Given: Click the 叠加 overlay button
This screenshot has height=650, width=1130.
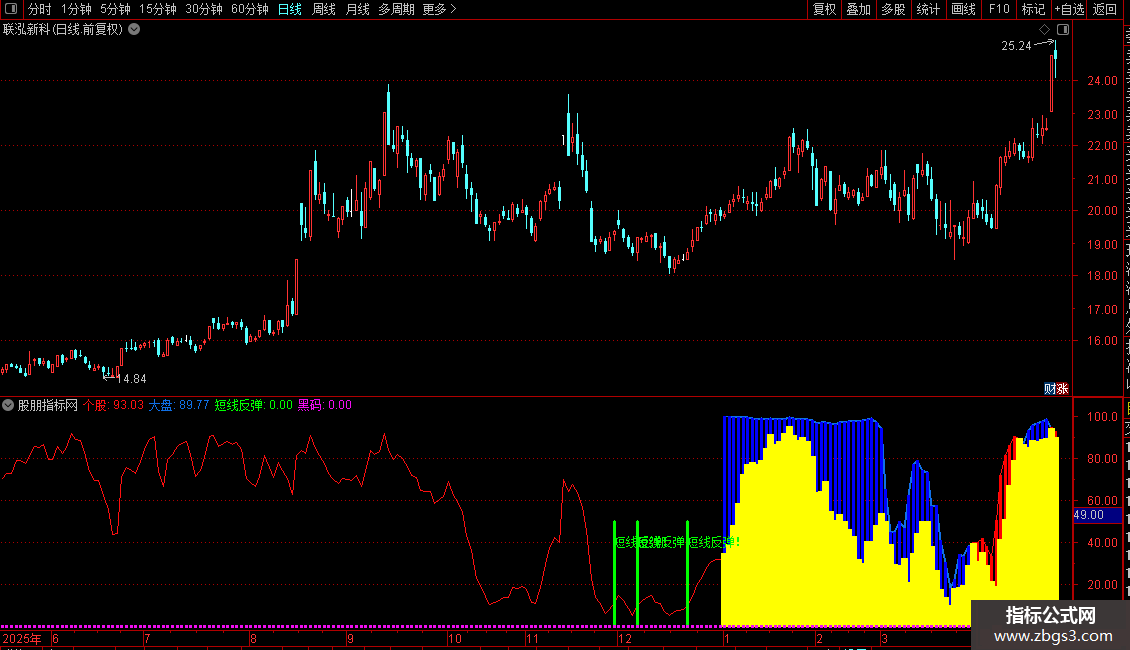Looking at the screenshot, I should pos(858,9).
